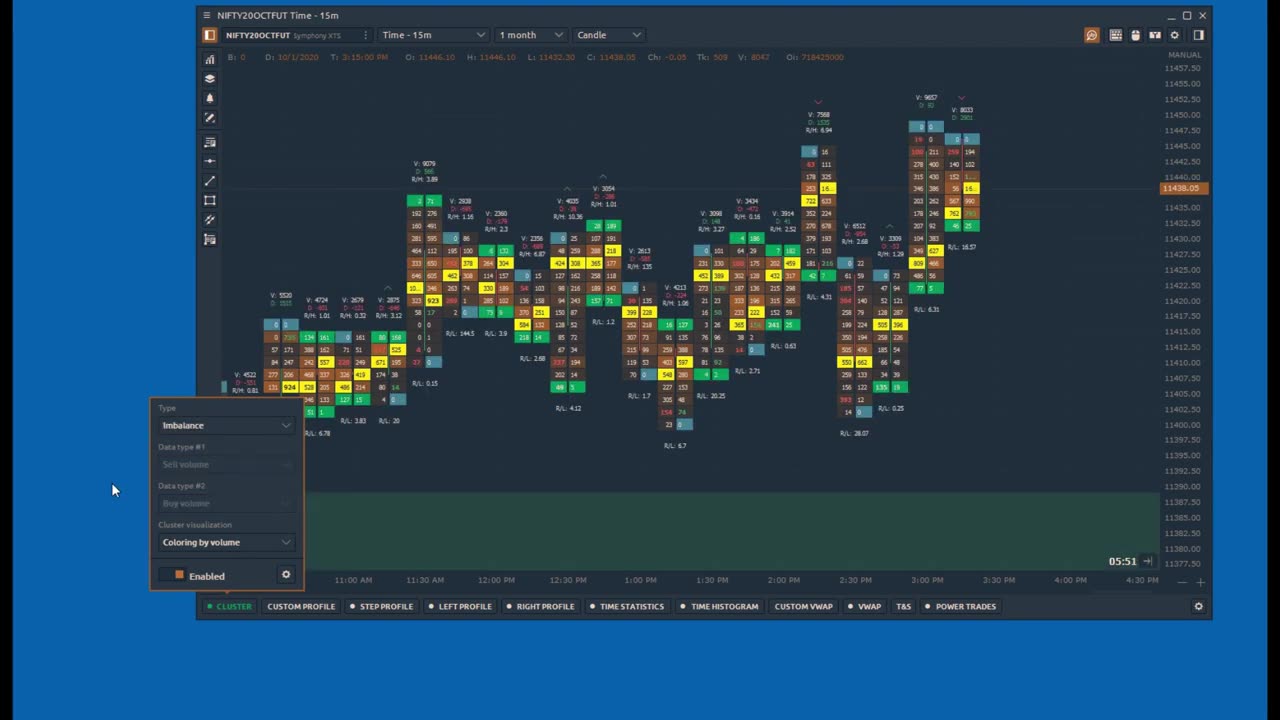Toggle the LEFT PROFILE indicator
This screenshot has width=1280, height=720.
(460, 606)
